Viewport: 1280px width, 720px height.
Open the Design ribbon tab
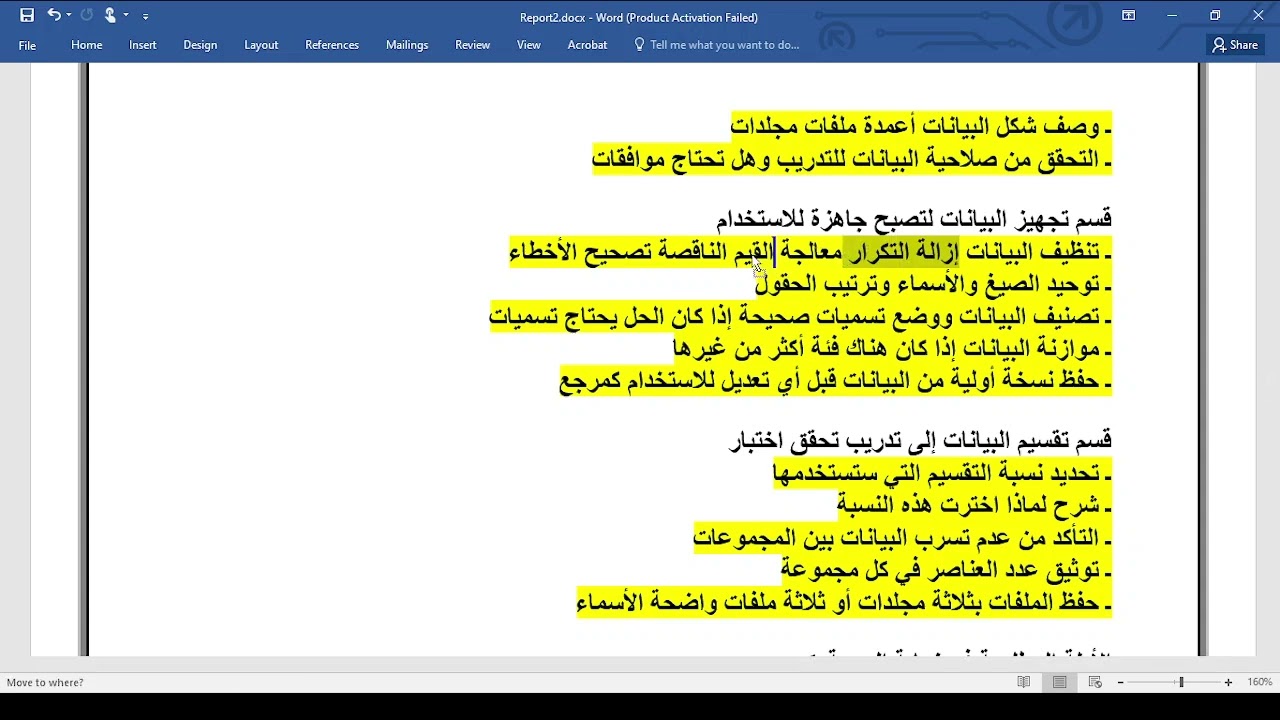point(200,45)
